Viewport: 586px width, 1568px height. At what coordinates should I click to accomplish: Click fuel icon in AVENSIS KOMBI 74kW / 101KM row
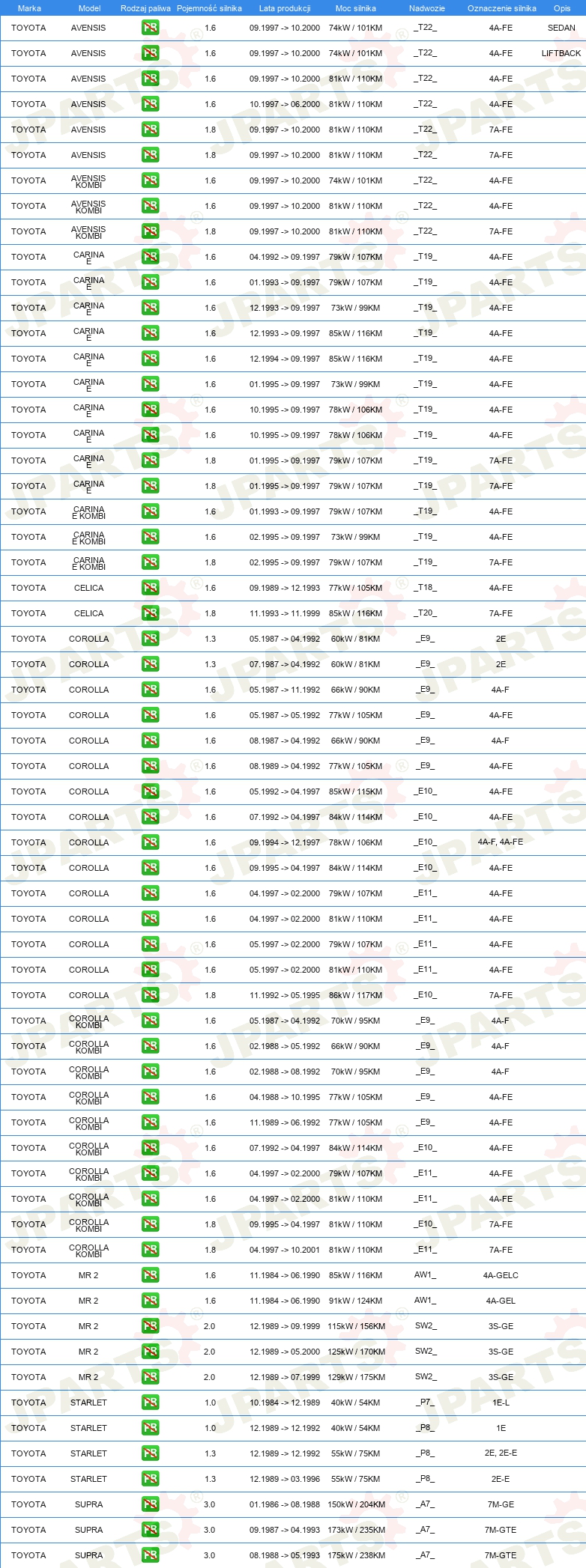[150, 180]
